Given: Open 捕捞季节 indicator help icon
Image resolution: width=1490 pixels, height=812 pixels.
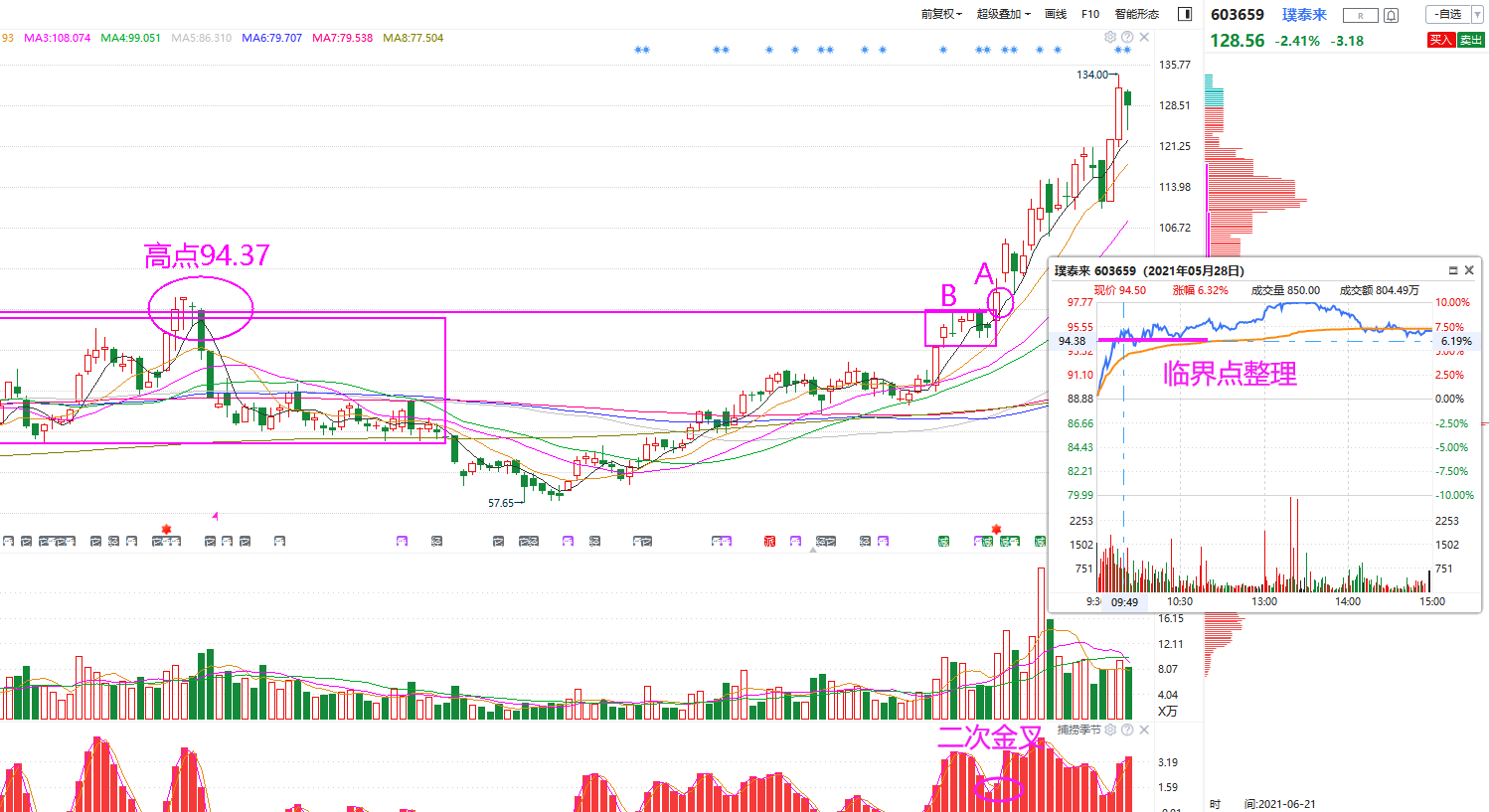Looking at the screenshot, I should coord(1127,730).
